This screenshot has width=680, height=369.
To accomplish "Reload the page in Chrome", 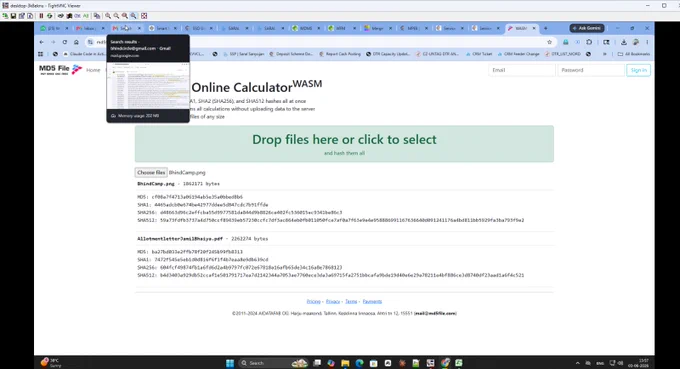I will pos(65,42).
